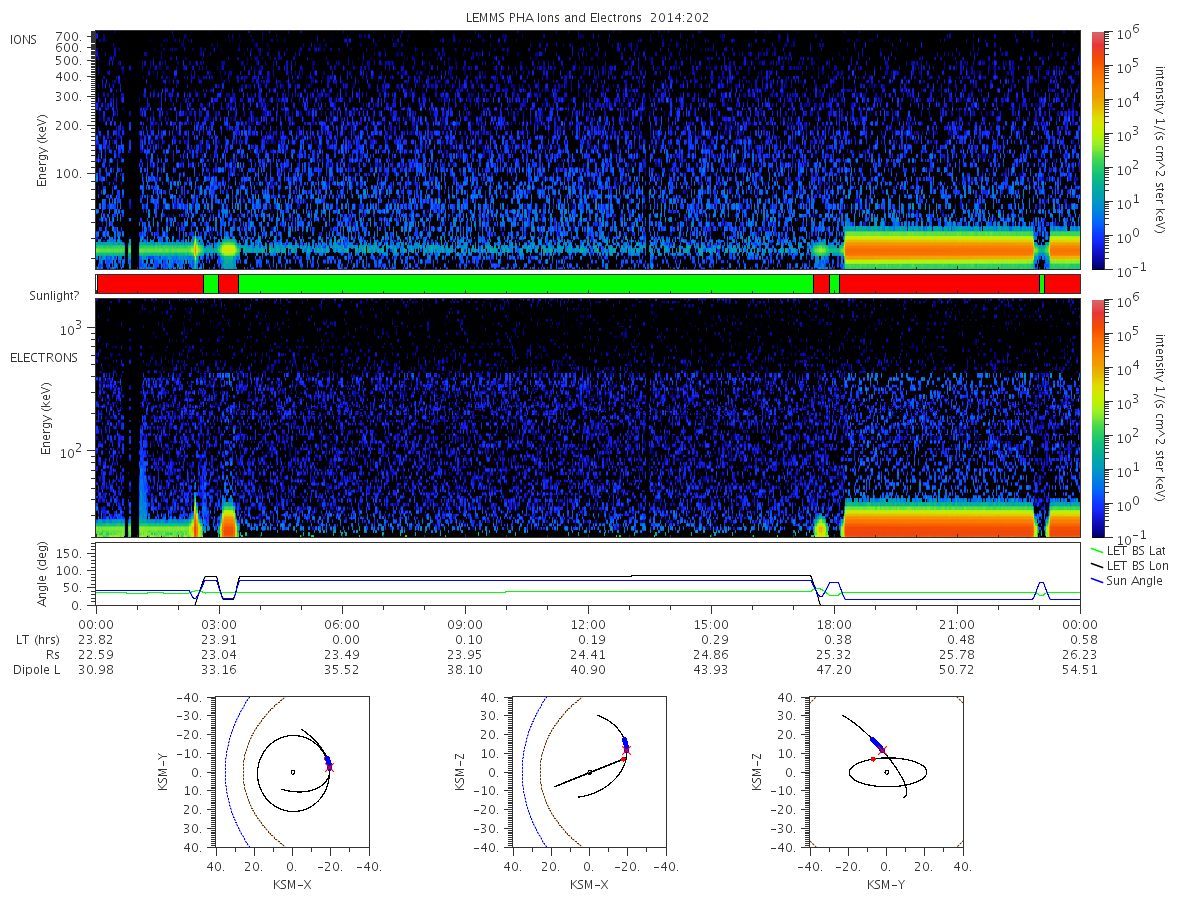Click the 18:00 time axis label
This screenshot has width=1200, height=900.
834,624
